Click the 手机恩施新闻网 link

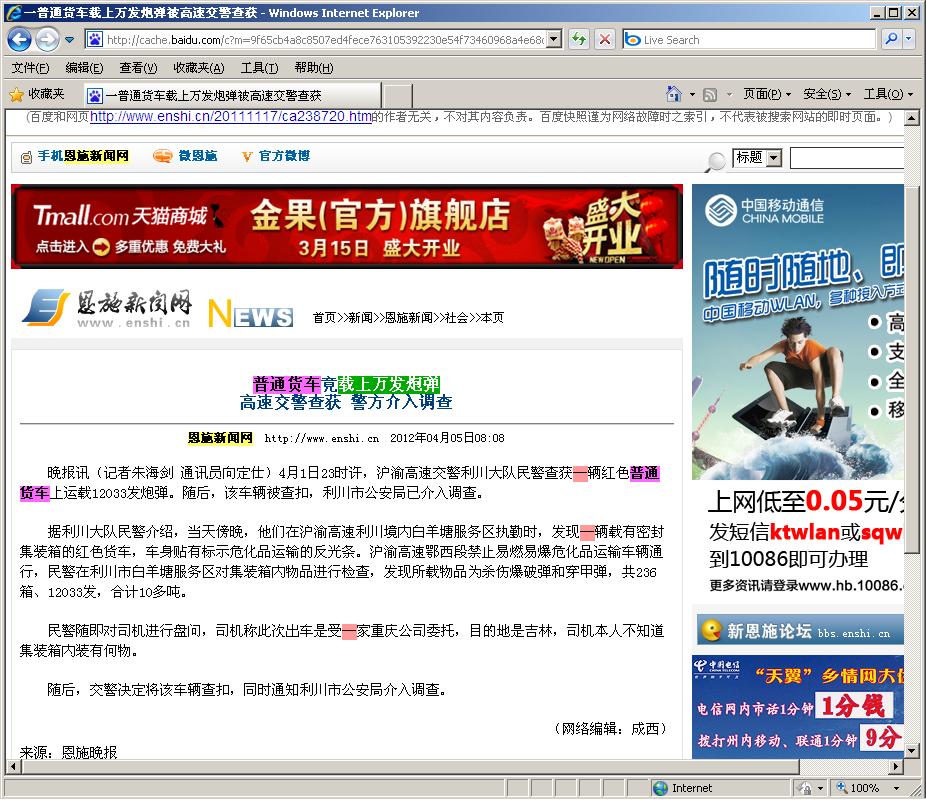pyautogui.click(x=82, y=156)
